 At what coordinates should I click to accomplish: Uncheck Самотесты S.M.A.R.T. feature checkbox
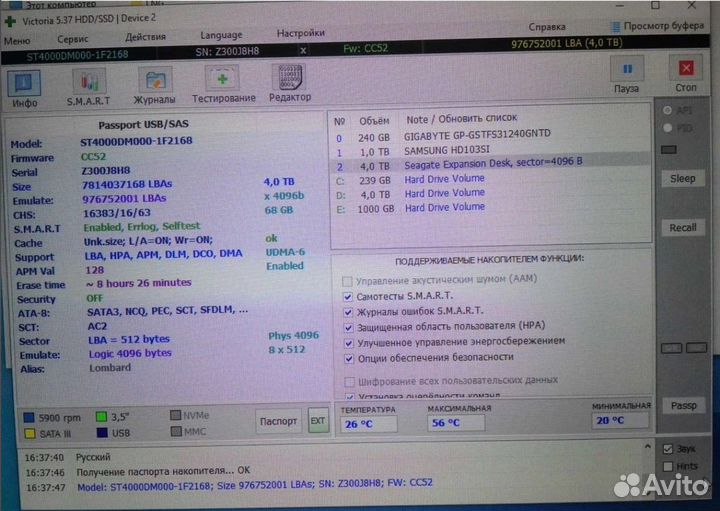(x=347, y=297)
